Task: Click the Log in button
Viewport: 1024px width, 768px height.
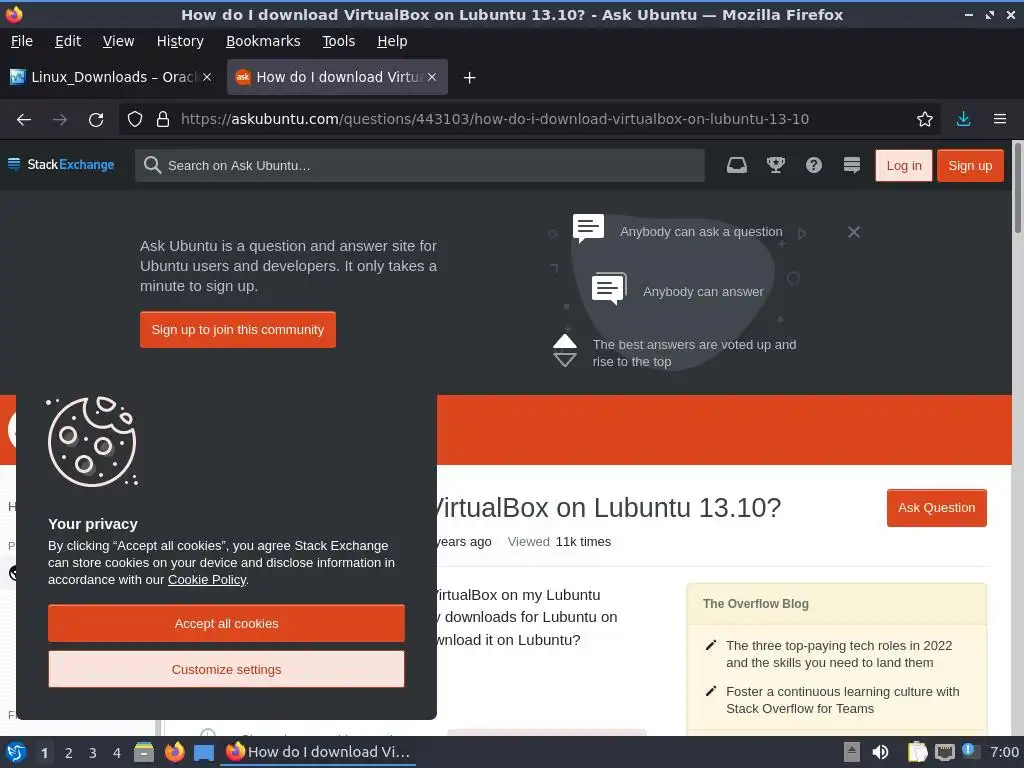Action: pyautogui.click(x=904, y=166)
